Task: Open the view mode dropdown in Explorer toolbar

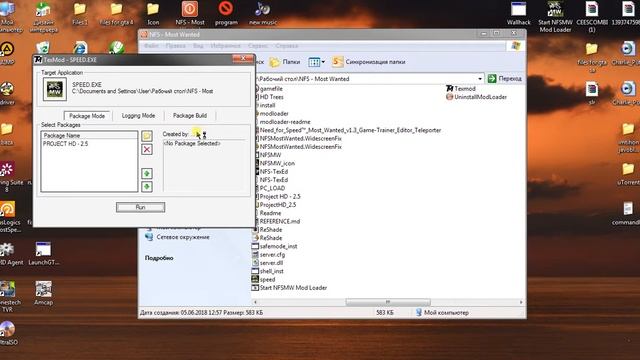Action: click(x=316, y=62)
